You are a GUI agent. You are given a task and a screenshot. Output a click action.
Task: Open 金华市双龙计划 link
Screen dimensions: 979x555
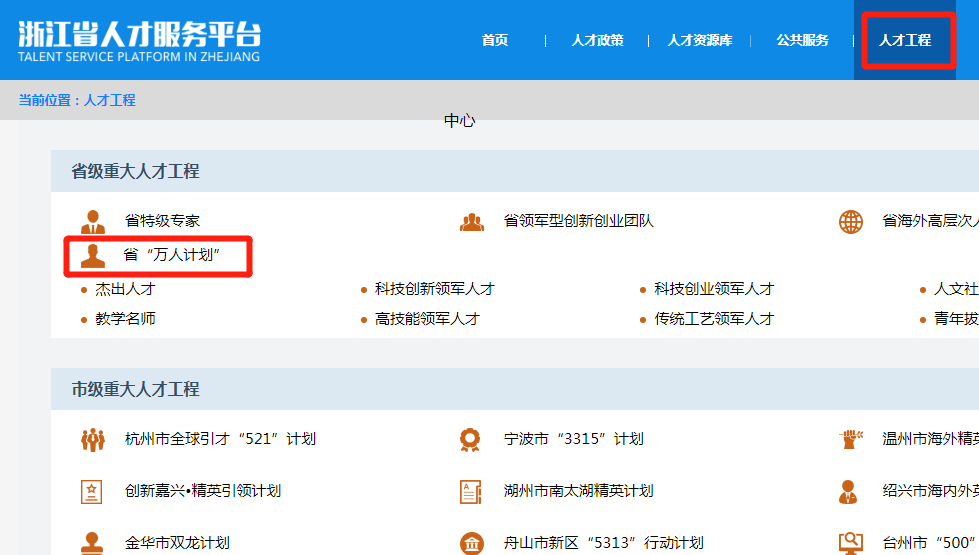[177, 543]
